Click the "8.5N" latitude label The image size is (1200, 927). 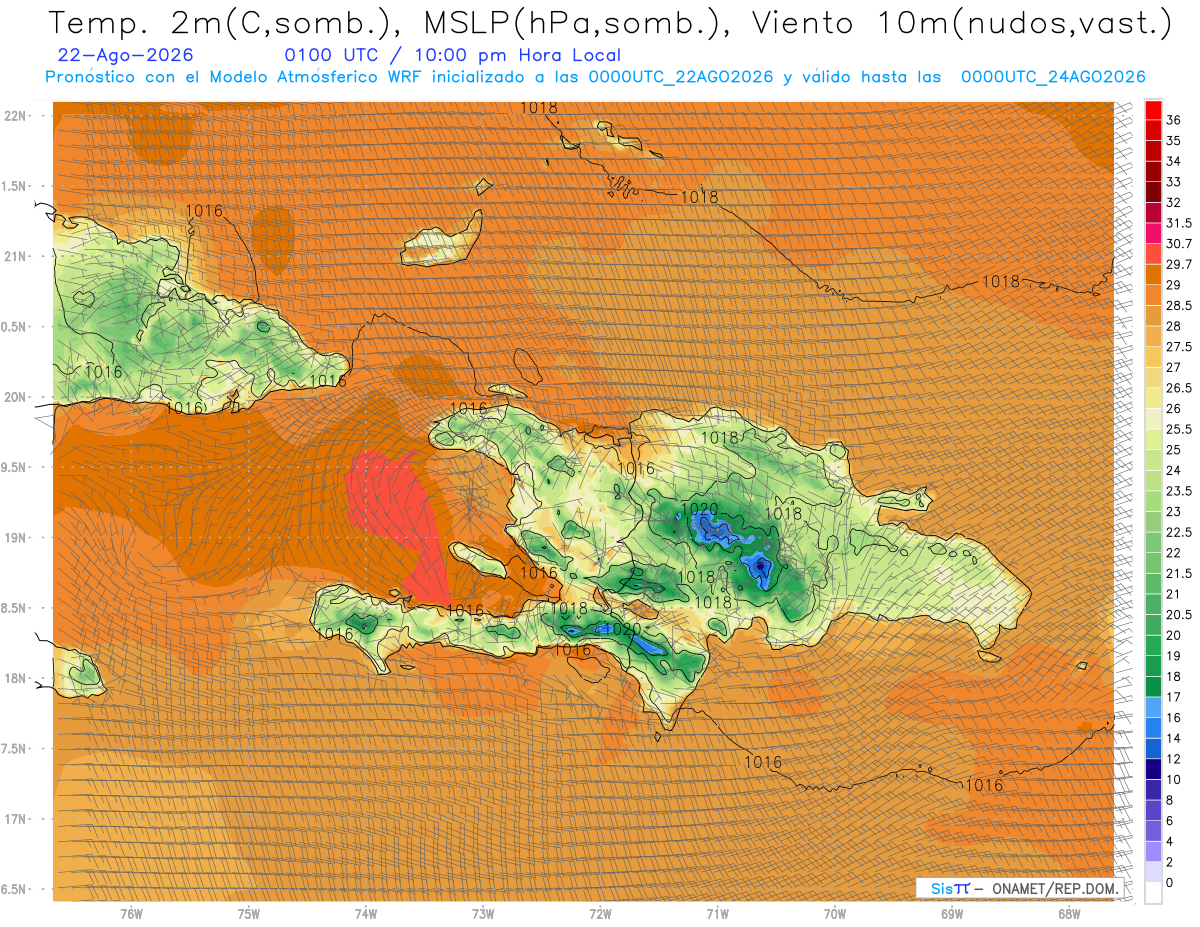coord(15,608)
